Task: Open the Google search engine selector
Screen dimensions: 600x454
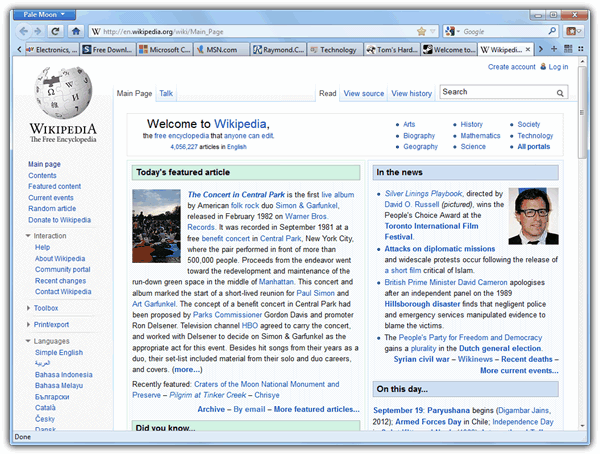Action: point(452,31)
